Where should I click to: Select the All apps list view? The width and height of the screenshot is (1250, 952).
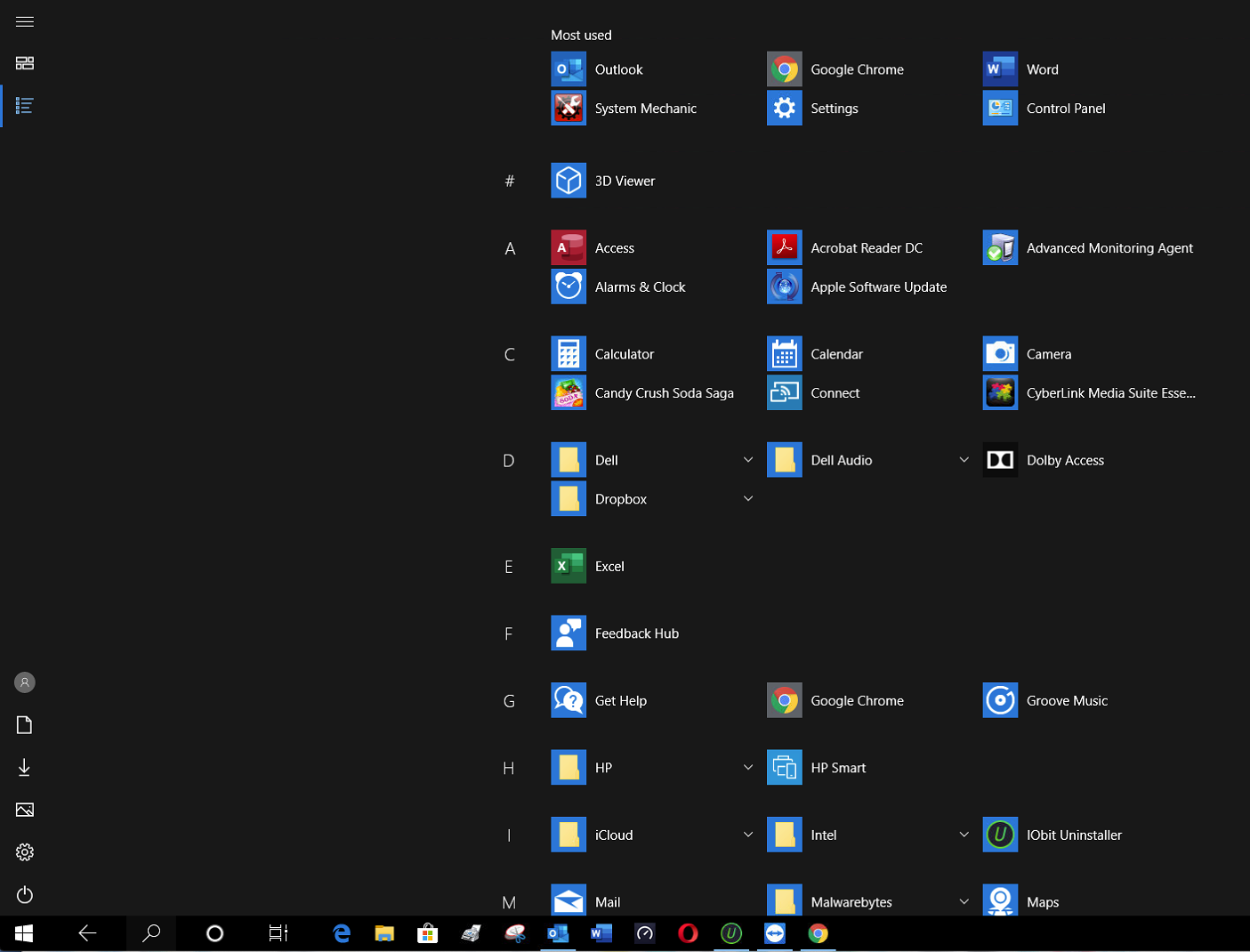coord(25,106)
